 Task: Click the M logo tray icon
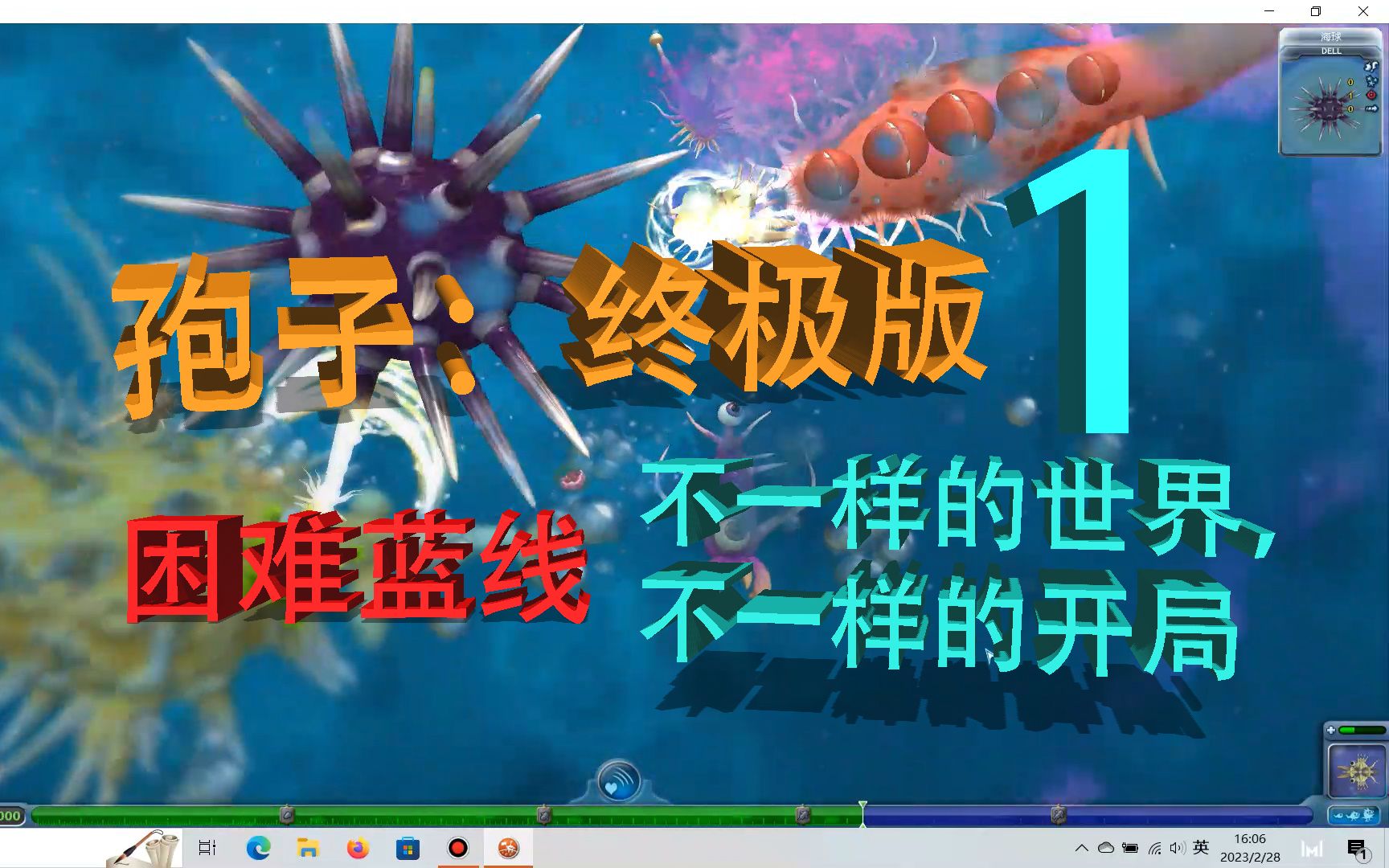pyautogui.click(x=1312, y=849)
